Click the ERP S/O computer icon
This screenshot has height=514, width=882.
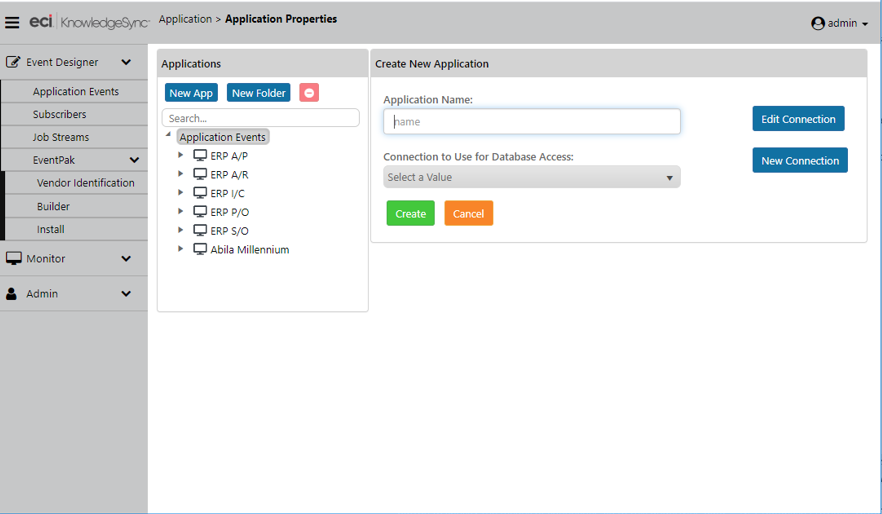[200, 231]
